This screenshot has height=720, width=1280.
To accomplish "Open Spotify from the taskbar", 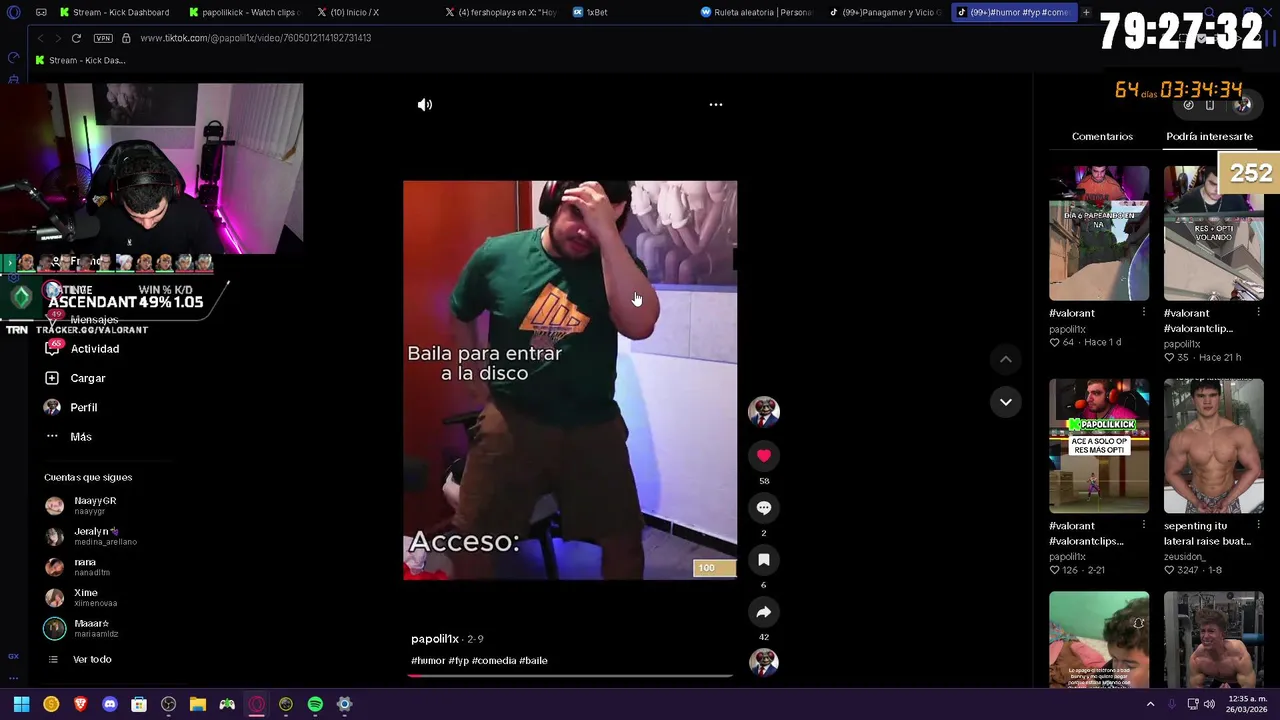I will pos(315,704).
